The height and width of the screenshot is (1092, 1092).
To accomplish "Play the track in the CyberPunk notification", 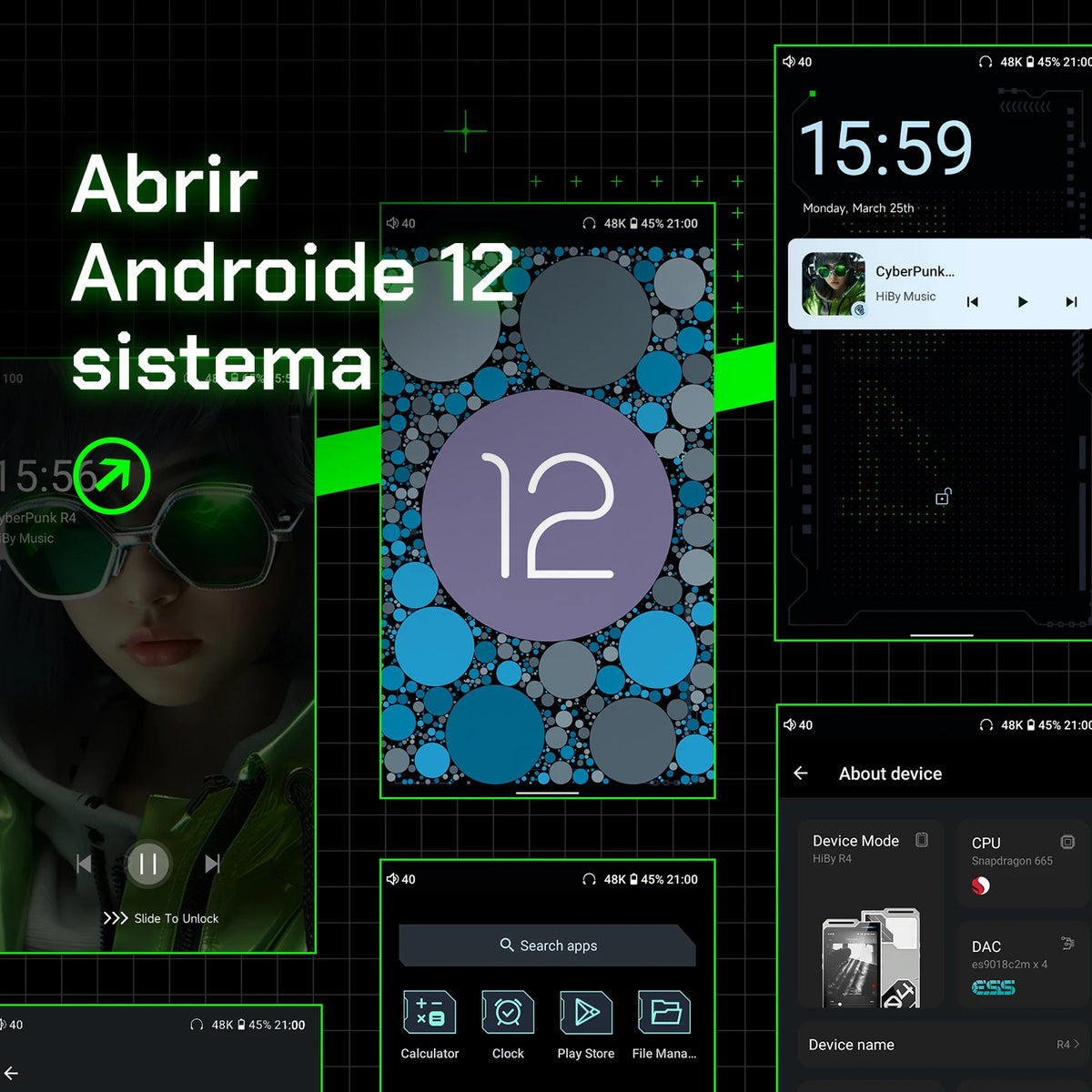I will [1022, 302].
